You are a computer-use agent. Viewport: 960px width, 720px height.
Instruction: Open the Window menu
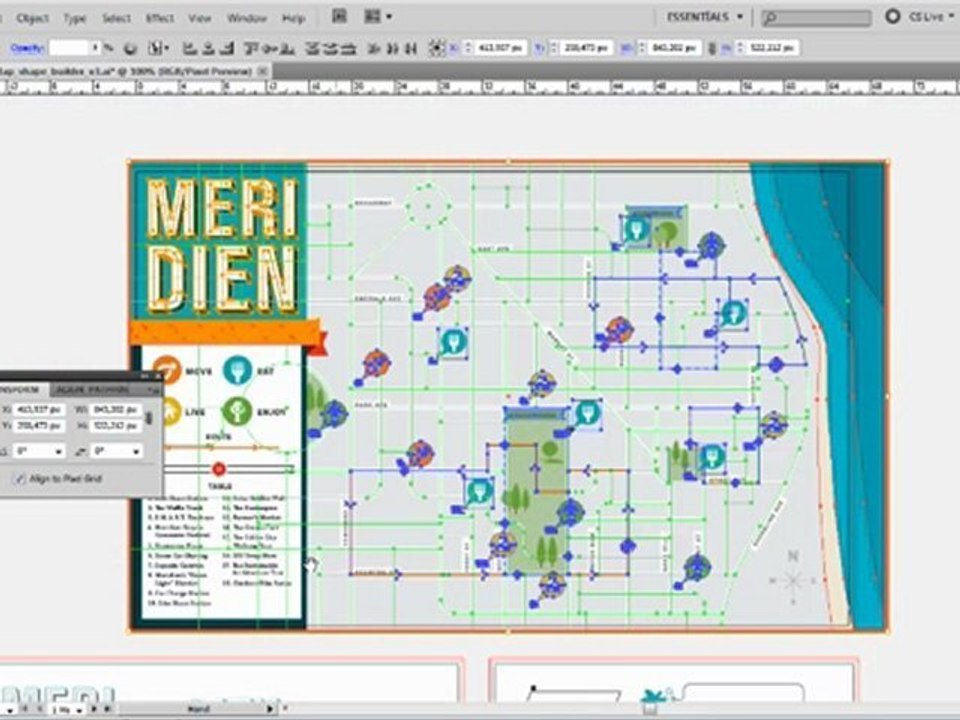[x=246, y=18]
